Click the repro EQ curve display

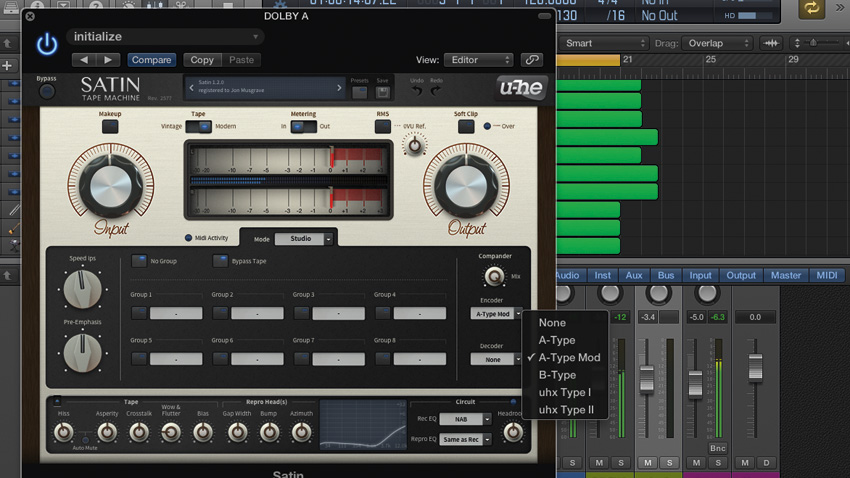pos(363,425)
